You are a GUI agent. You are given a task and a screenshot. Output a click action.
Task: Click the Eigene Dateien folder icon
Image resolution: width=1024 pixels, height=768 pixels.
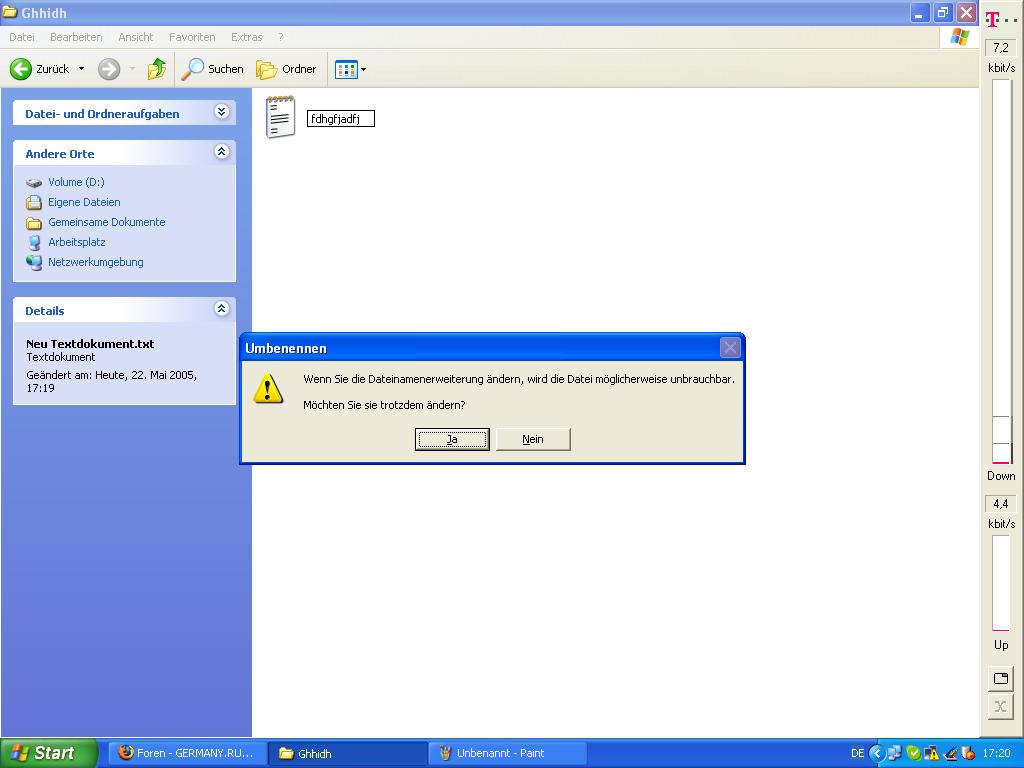point(34,202)
